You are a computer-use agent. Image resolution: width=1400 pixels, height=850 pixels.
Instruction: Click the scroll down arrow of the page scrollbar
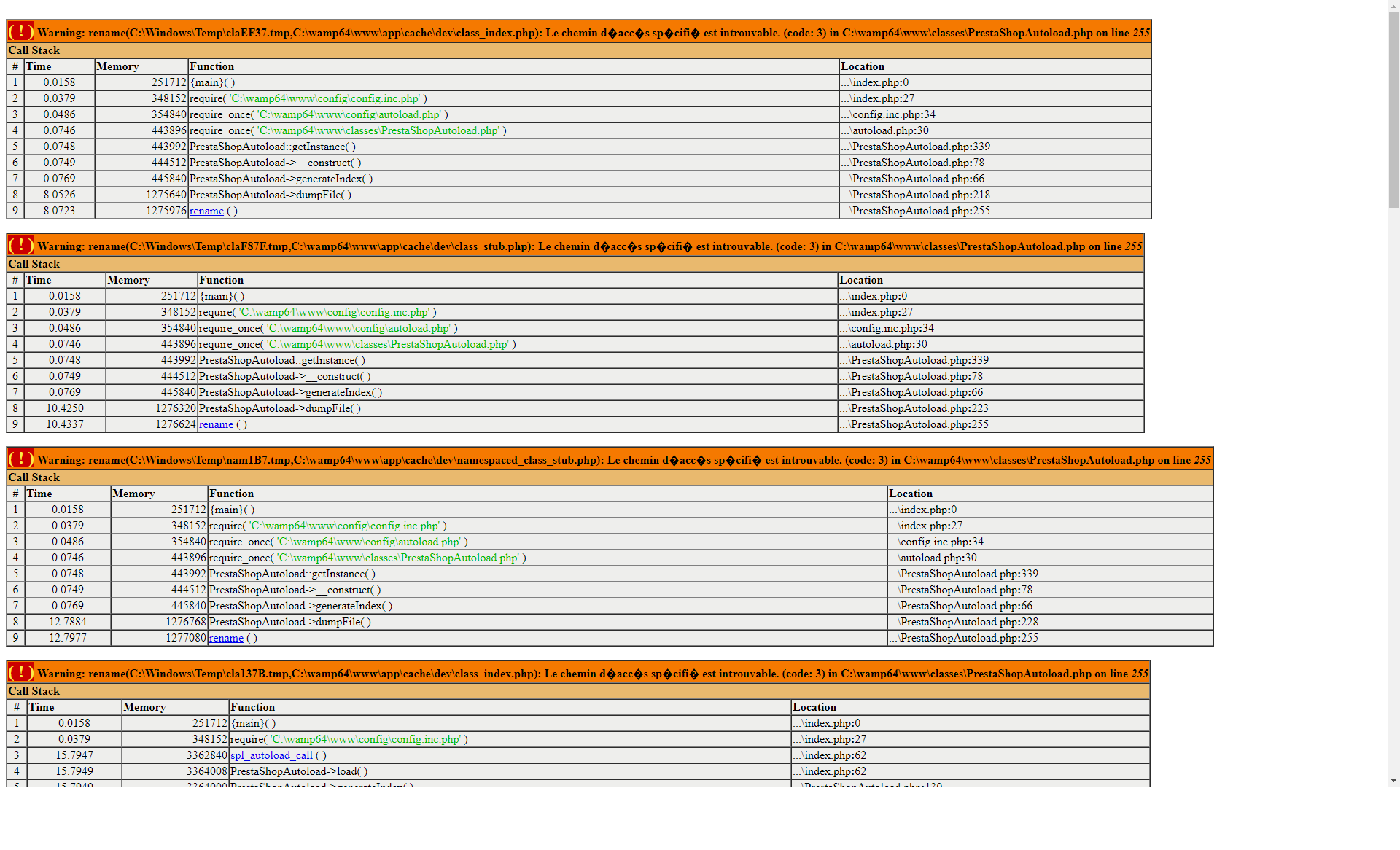point(1393,781)
